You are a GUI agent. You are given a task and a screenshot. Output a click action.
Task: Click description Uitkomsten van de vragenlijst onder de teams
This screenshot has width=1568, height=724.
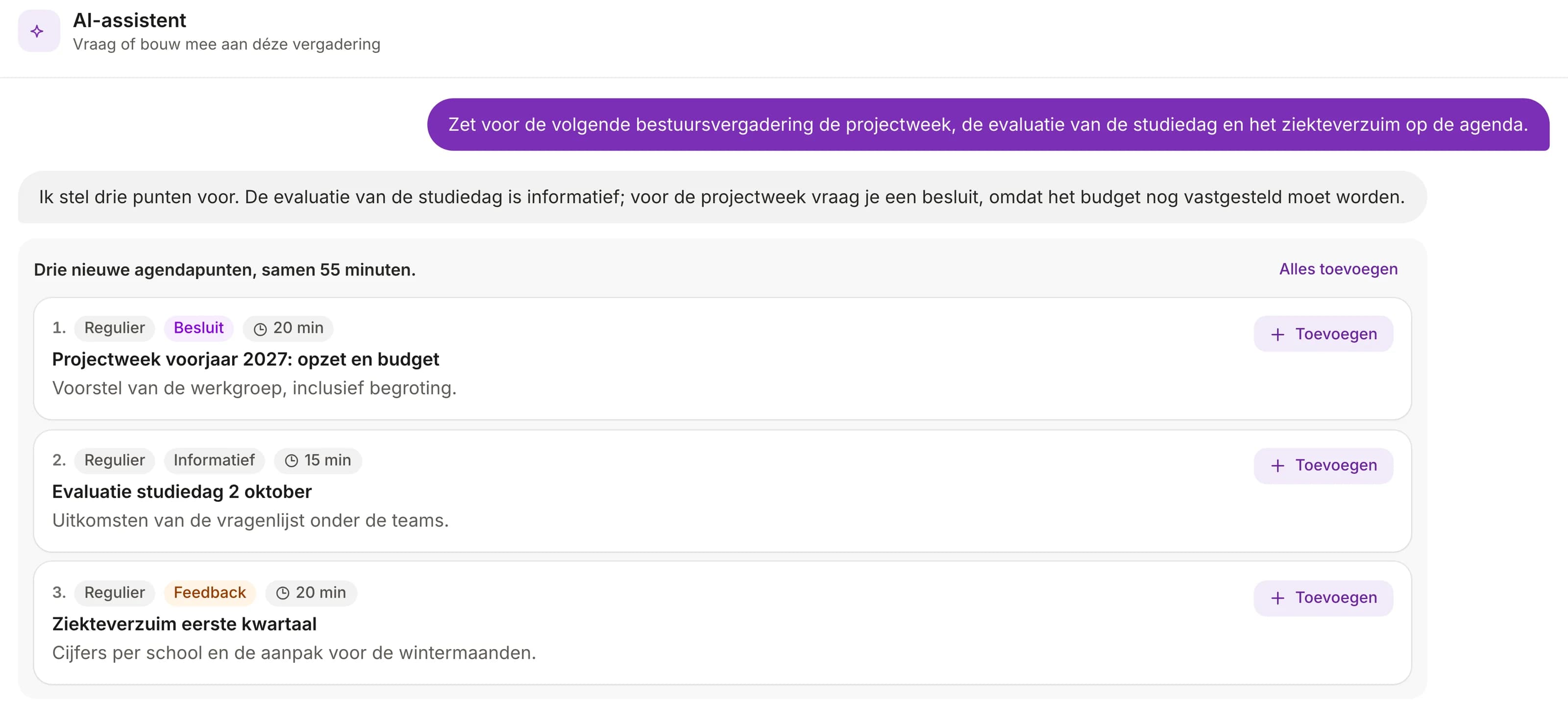(250, 521)
